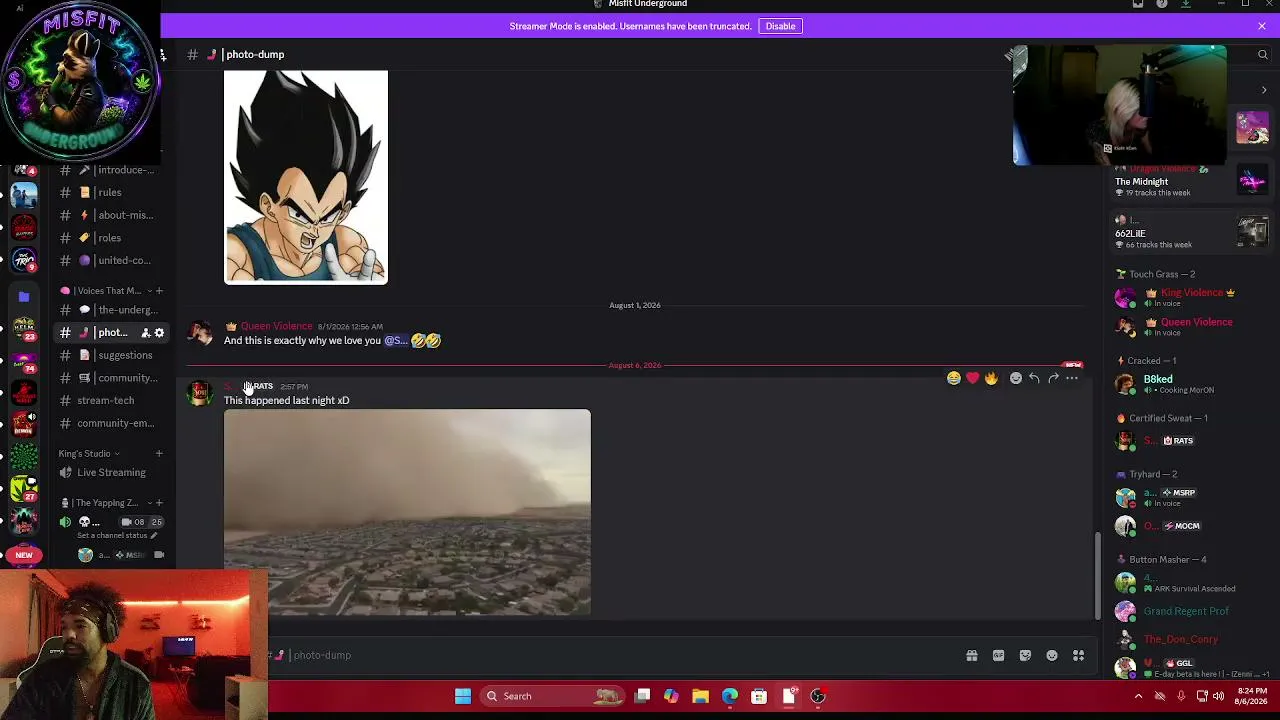This screenshot has height=720, width=1280.
Task: Disable Streamer Mode from the banner
Action: tap(780, 26)
